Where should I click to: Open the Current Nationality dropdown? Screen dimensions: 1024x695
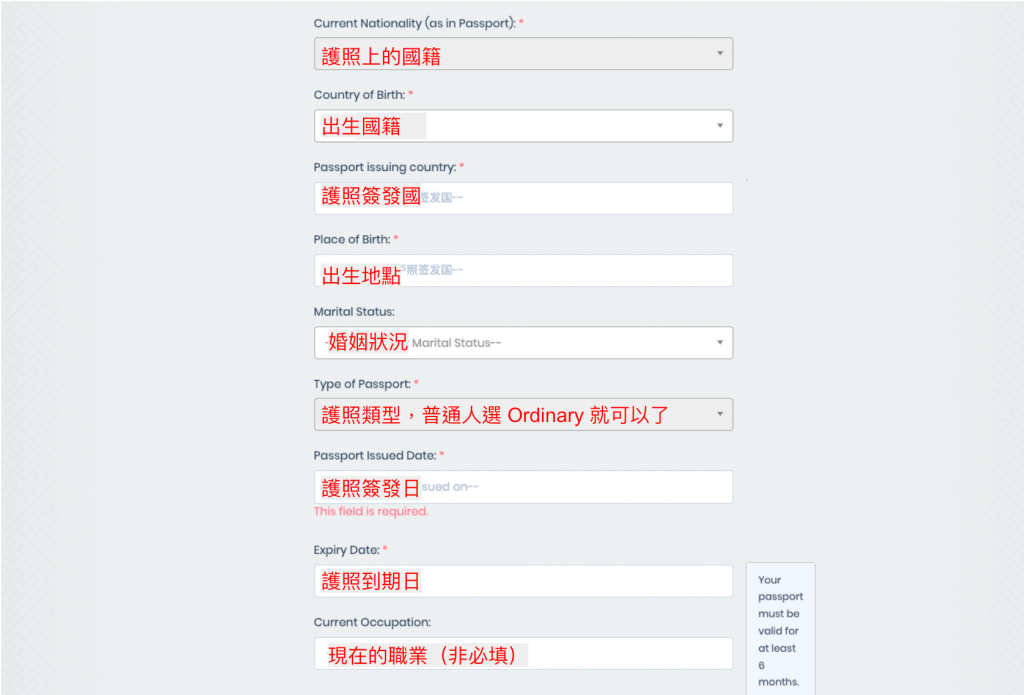(523, 54)
